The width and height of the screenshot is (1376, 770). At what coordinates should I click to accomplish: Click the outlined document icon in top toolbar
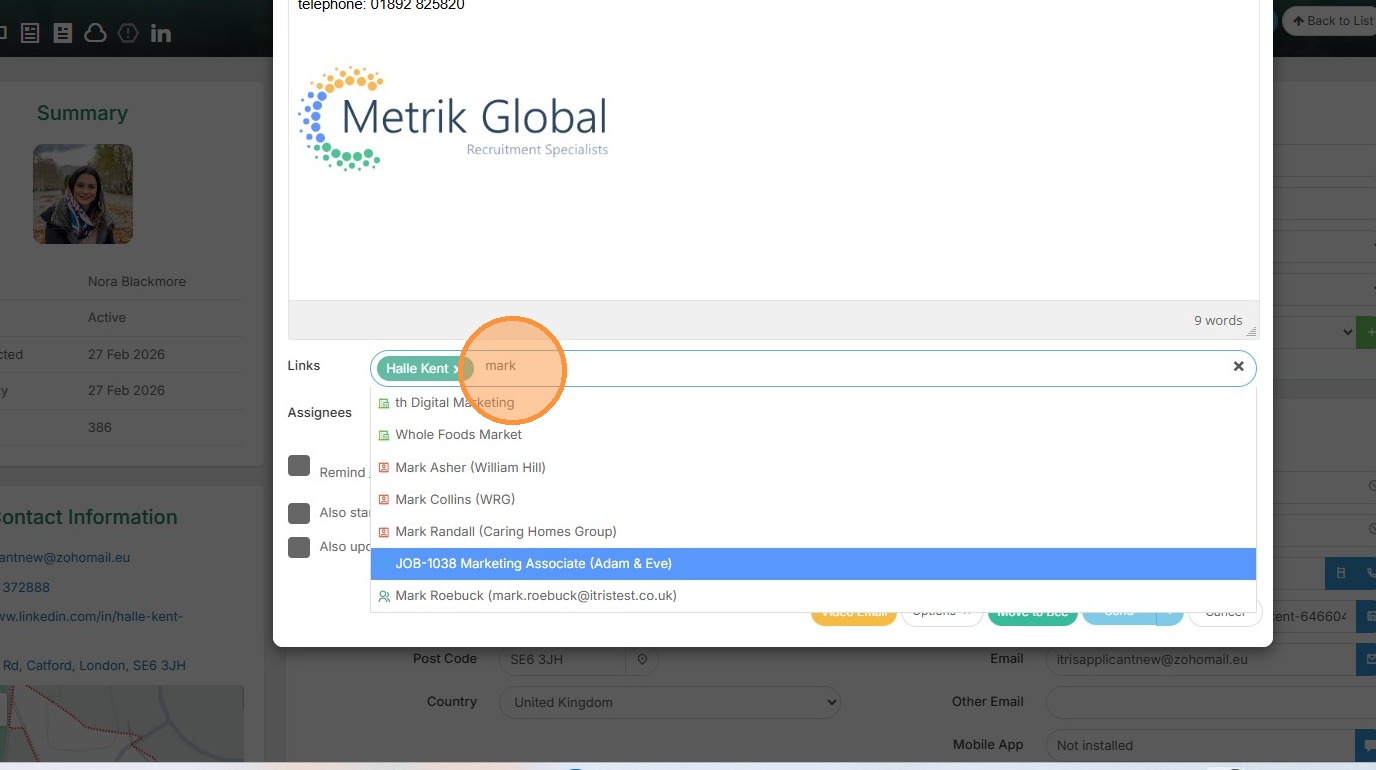tap(30, 33)
